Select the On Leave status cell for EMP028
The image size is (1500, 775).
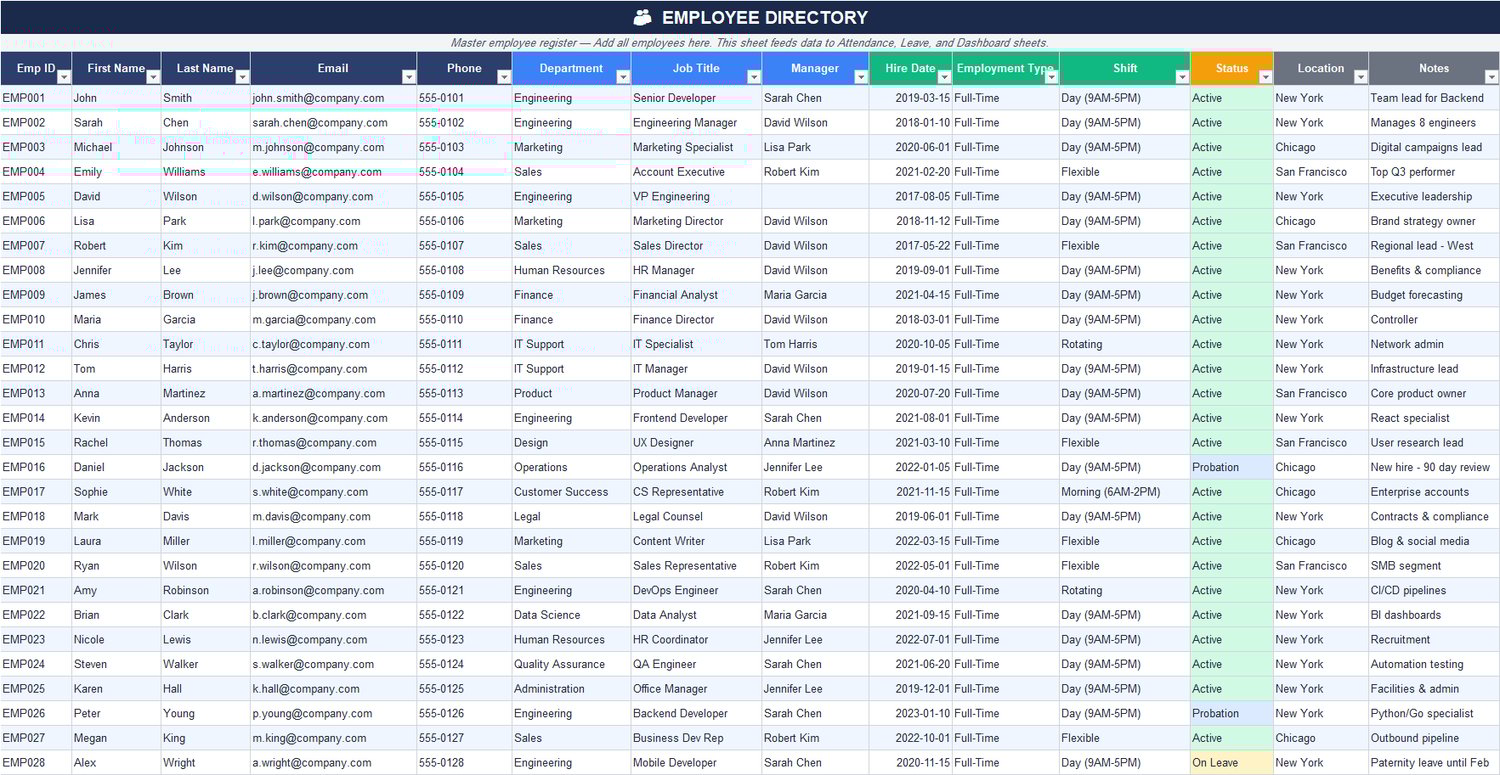[1230, 762]
